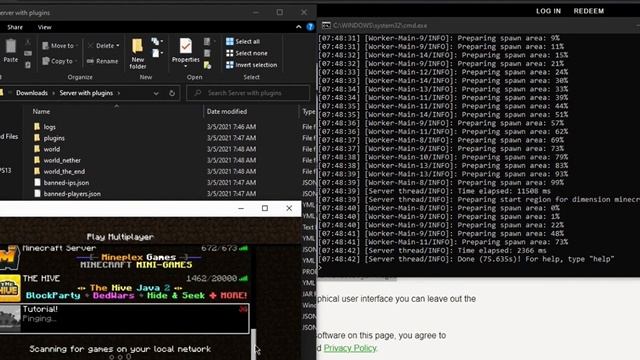Click the History icon in the Open group
640x360 pixels.
[x=207, y=64]
